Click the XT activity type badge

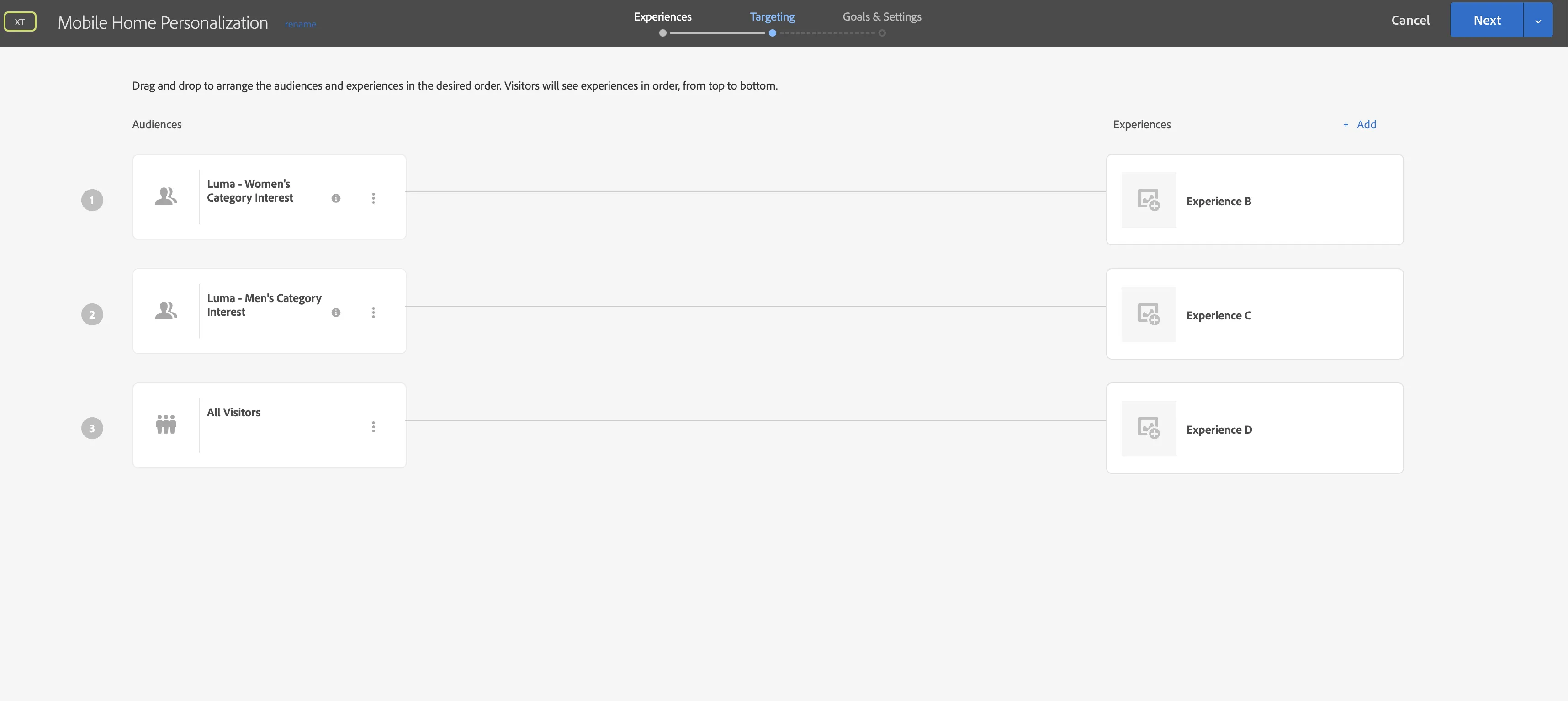(20, 22)
